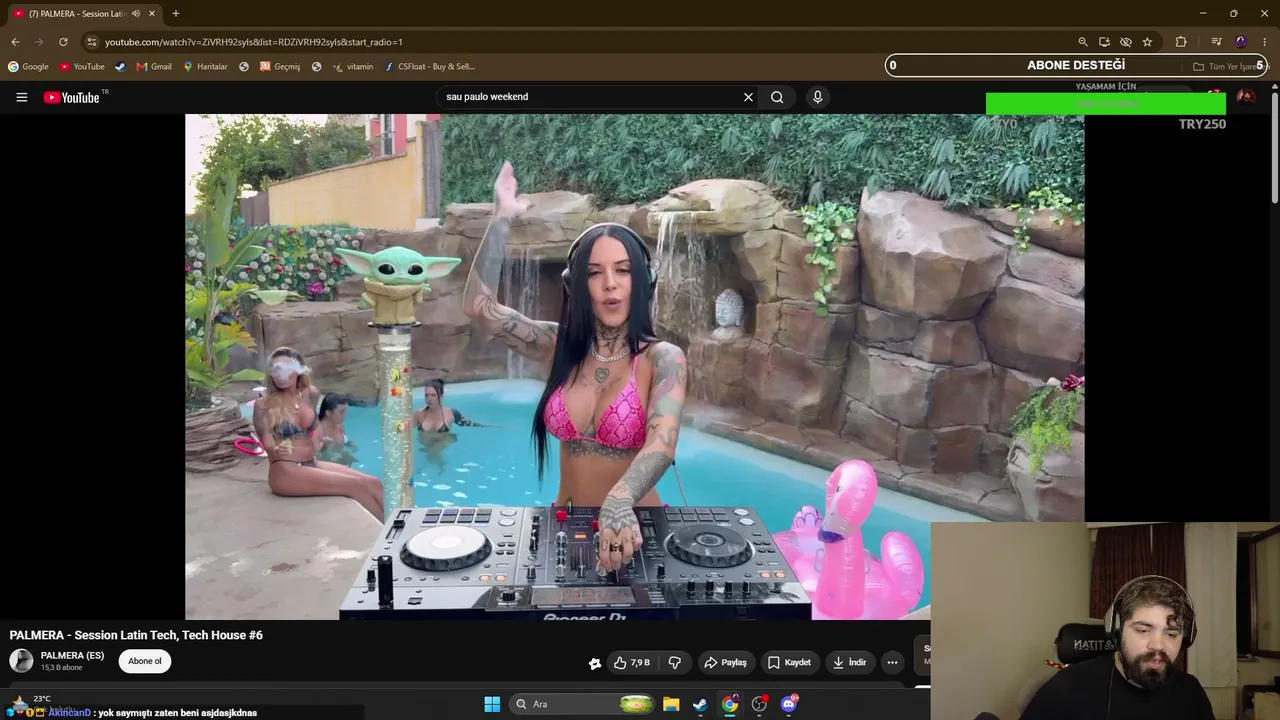Go forward in browser history
Viewport: 1280px width, 720px height.
pos(39,42)
